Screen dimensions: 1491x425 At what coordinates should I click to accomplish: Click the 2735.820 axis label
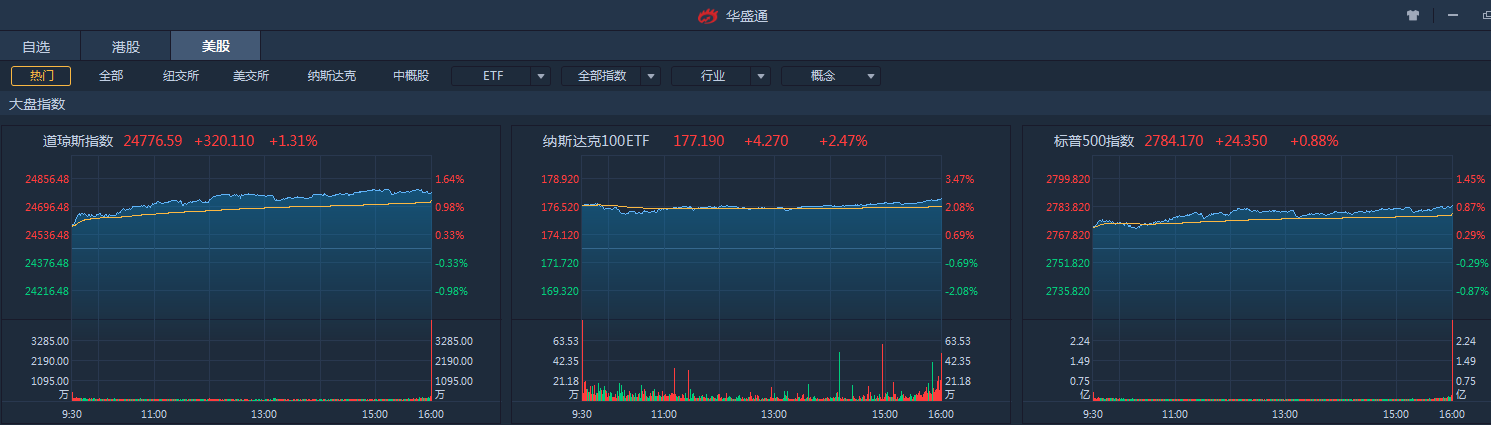tap(1068, 291)
